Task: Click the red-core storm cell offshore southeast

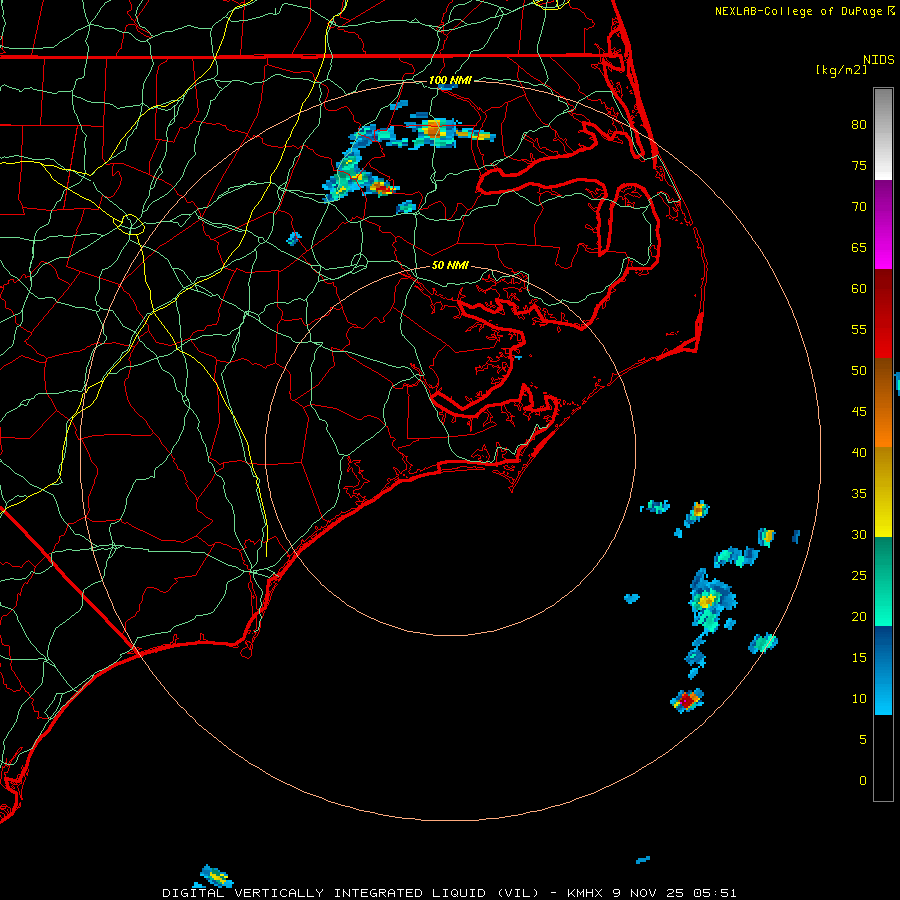Action: (x=687, y=700)
